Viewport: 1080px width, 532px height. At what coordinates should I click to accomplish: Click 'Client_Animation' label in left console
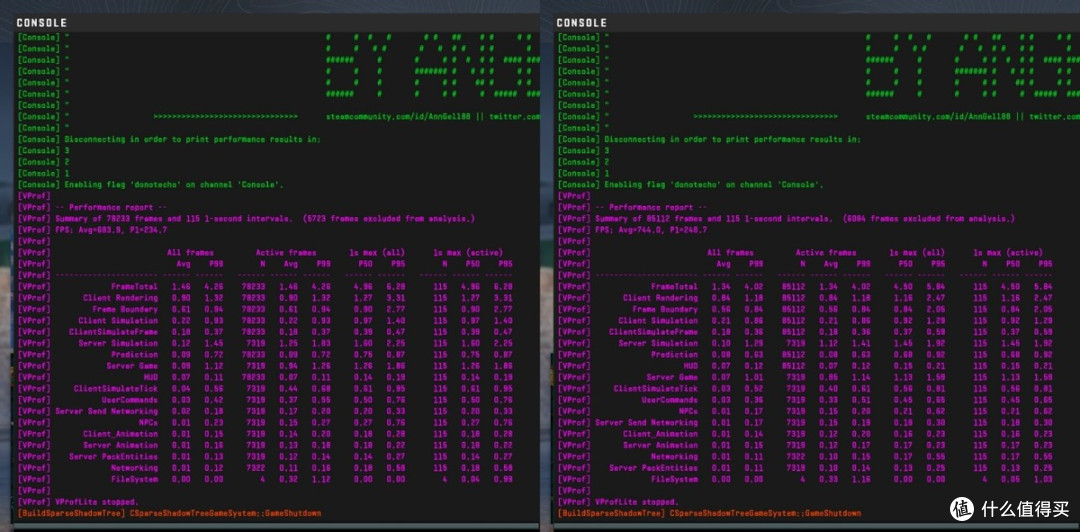(x=120, y=433)
